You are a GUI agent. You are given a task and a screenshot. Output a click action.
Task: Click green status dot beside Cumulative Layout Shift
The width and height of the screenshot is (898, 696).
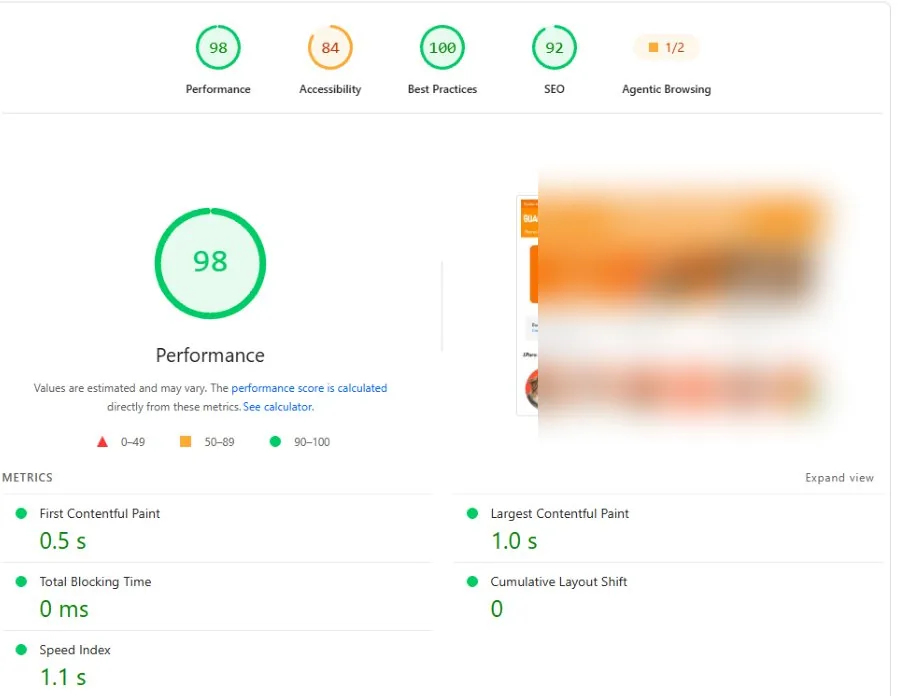point(472,581)
